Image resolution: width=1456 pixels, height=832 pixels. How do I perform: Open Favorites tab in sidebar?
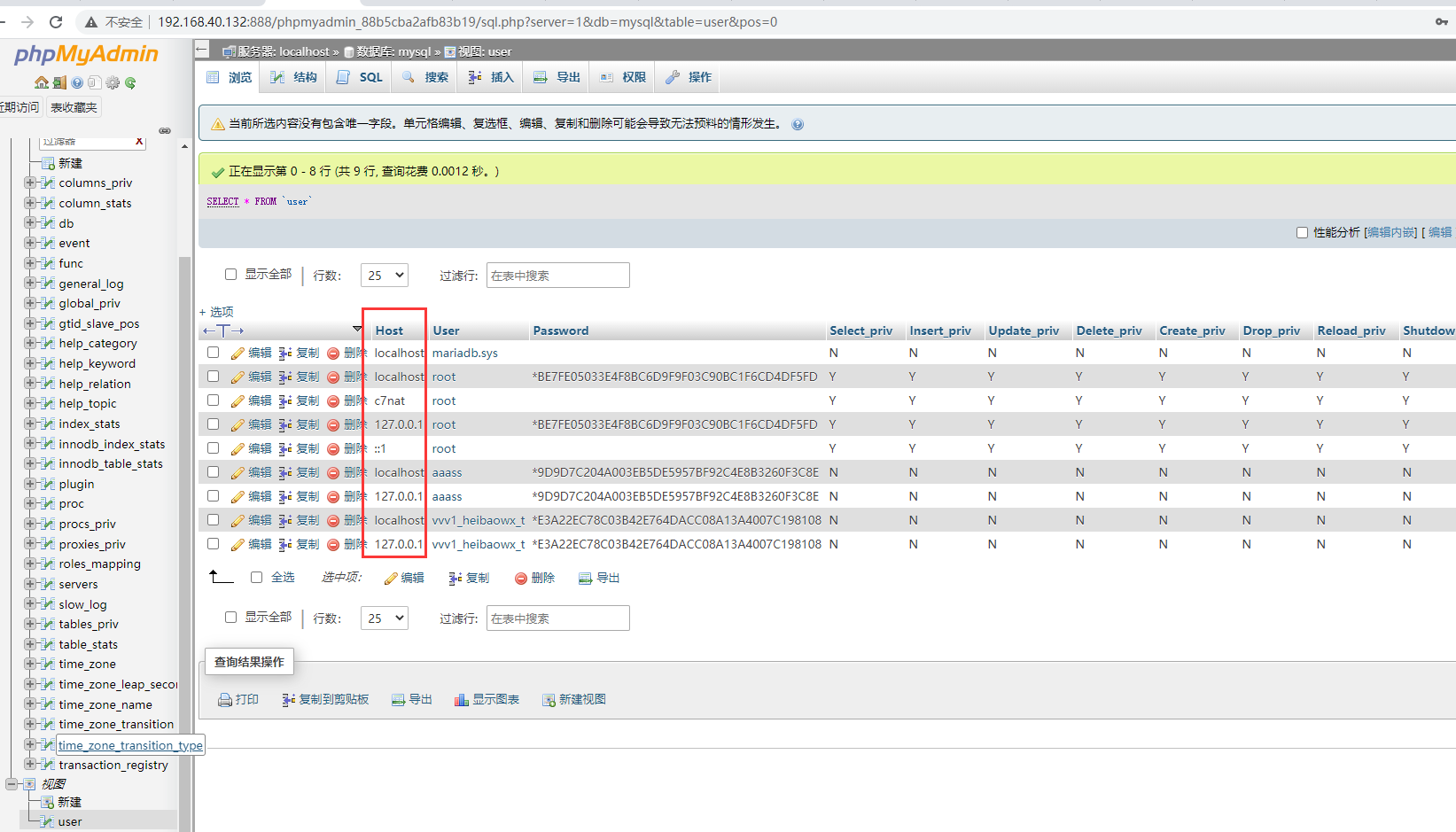(x=74, y=107)
